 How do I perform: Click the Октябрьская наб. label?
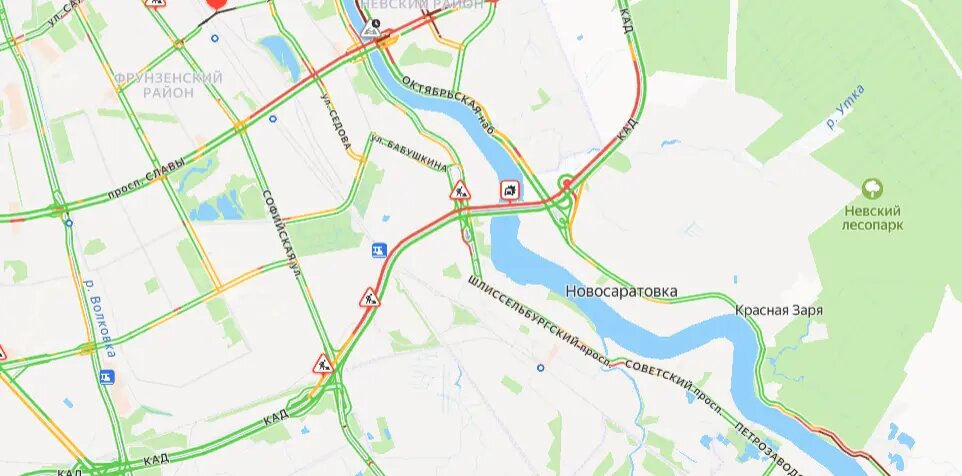(x=449, y=104)
